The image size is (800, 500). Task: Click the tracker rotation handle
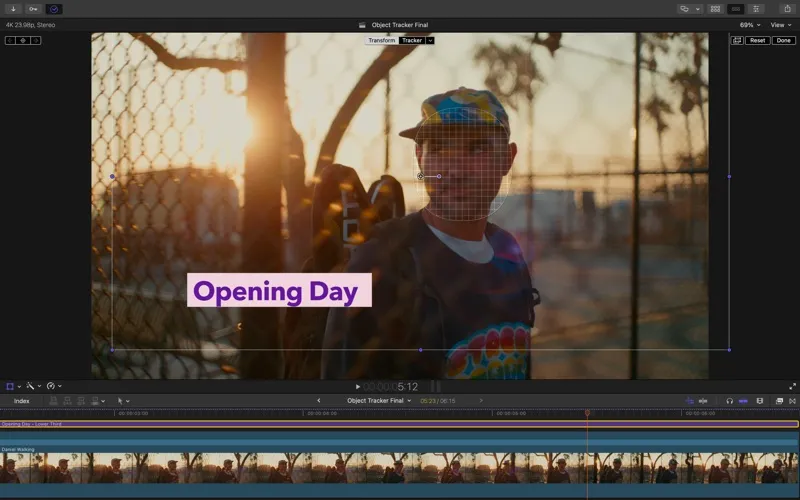439,176
